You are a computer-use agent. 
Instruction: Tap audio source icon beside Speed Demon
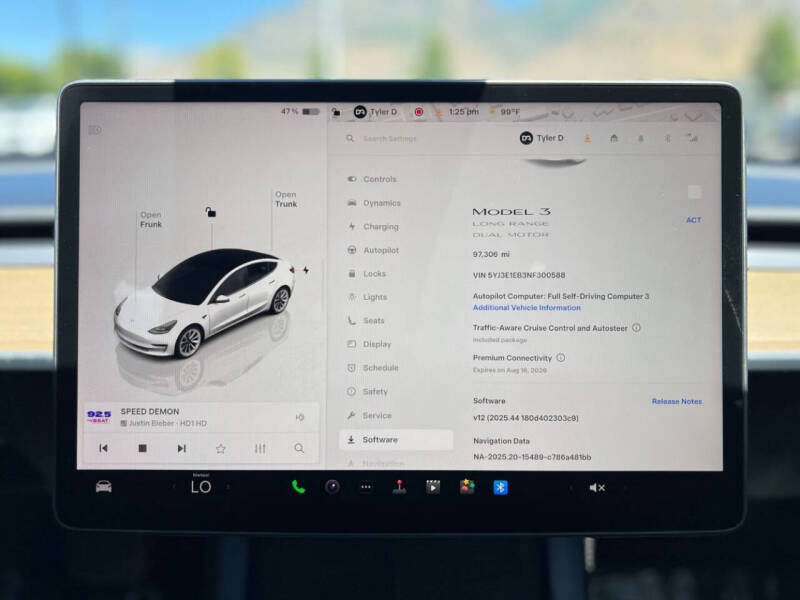[x=300, y=417]
